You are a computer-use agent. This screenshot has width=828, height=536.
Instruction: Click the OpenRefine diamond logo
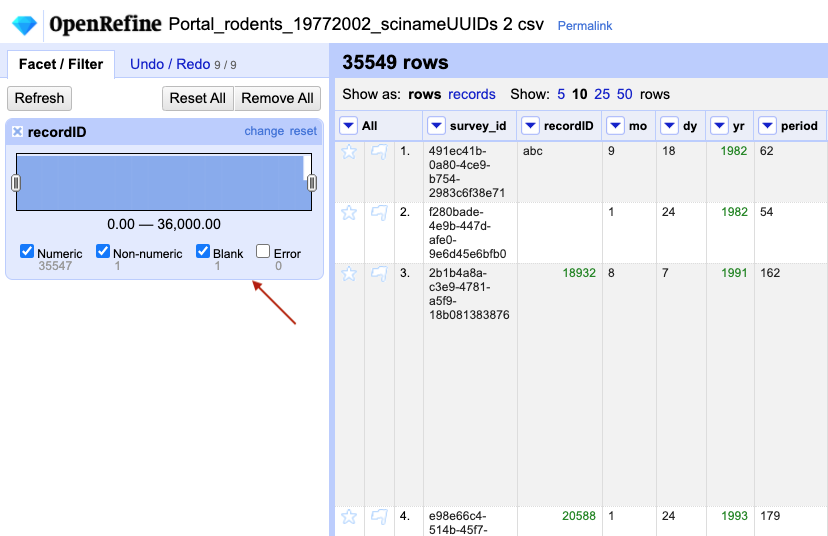tap(24, 25)
